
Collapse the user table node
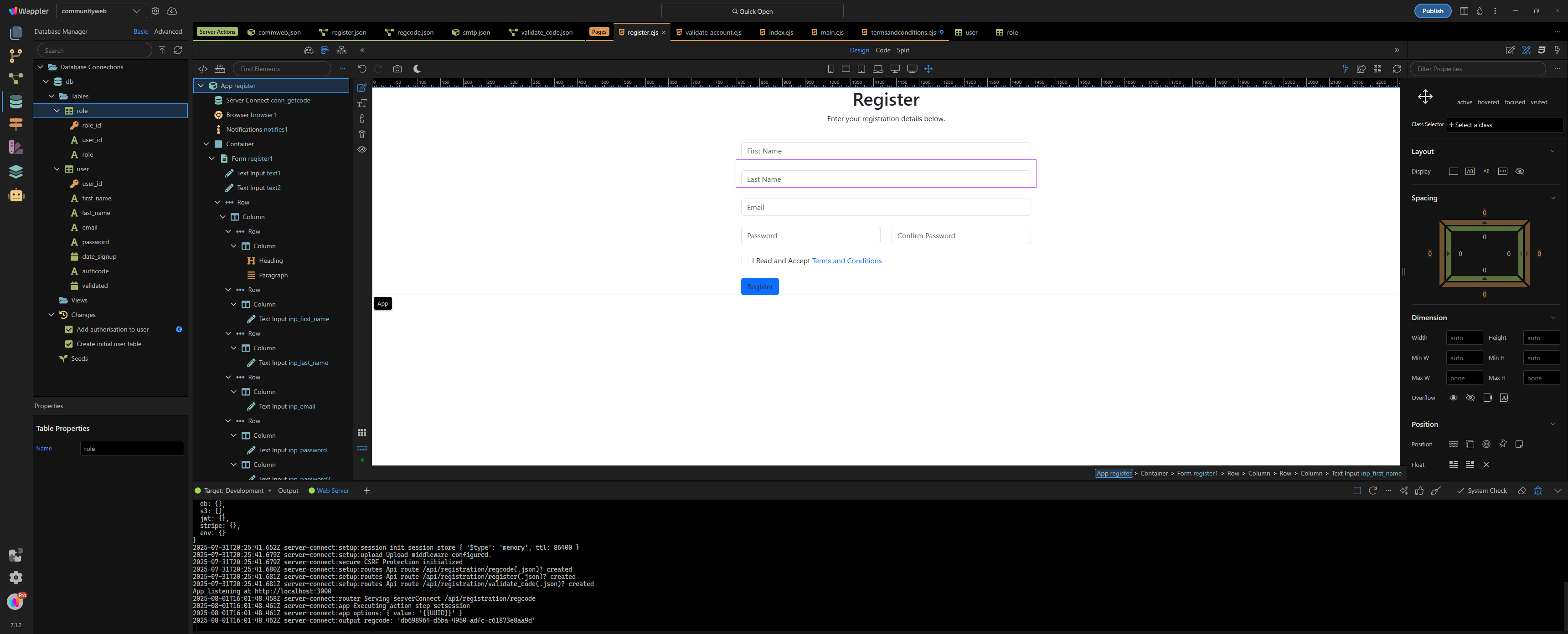pos(57,169)
